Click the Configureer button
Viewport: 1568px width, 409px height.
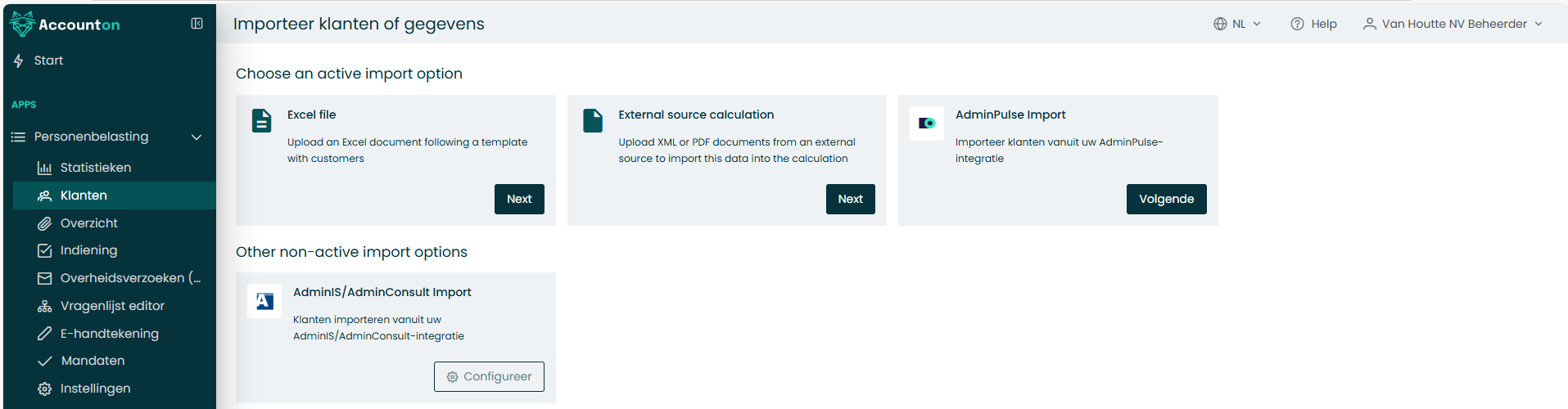click(x=489, y=376)
